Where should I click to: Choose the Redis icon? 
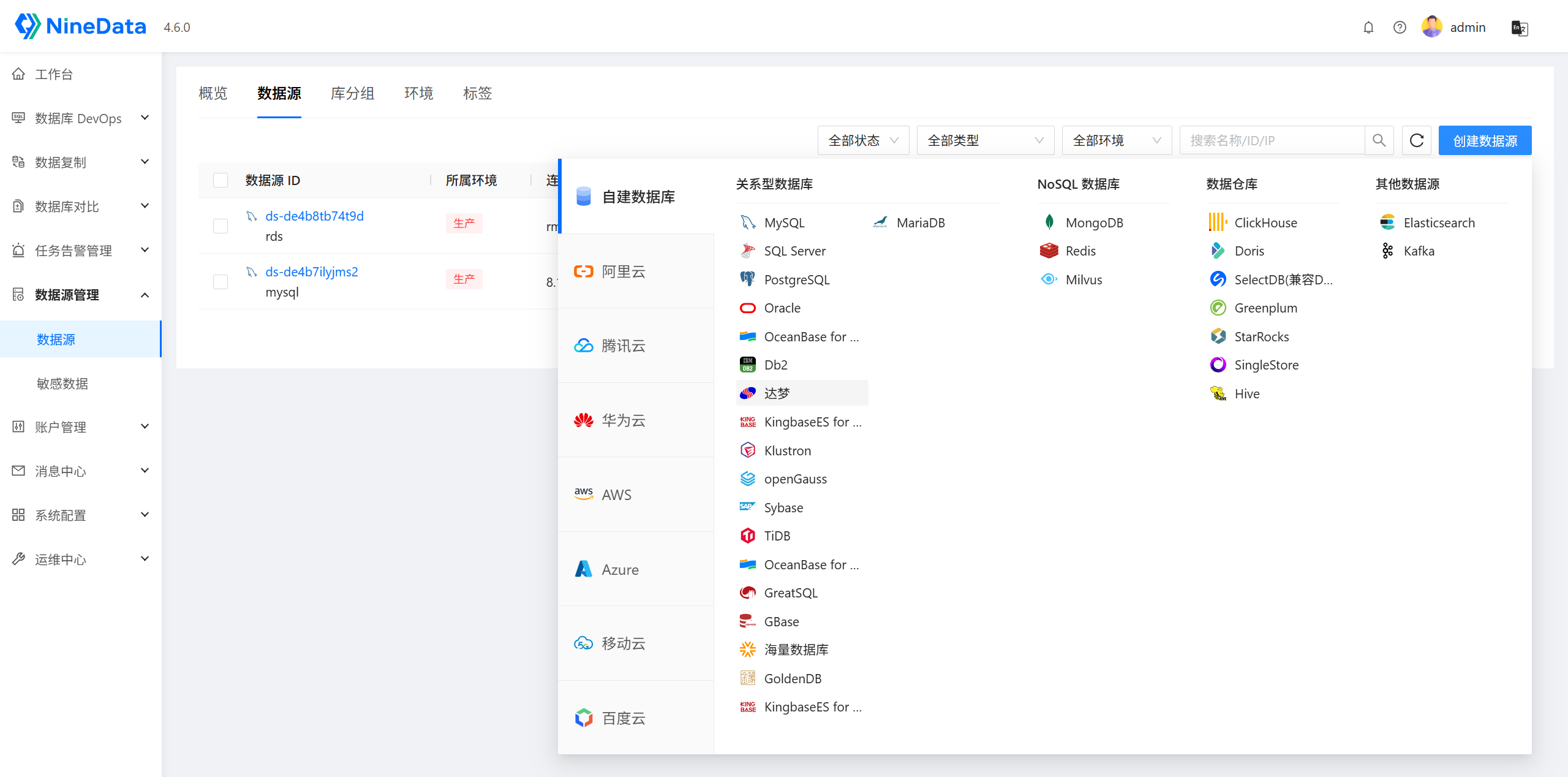click(1049, 251)
